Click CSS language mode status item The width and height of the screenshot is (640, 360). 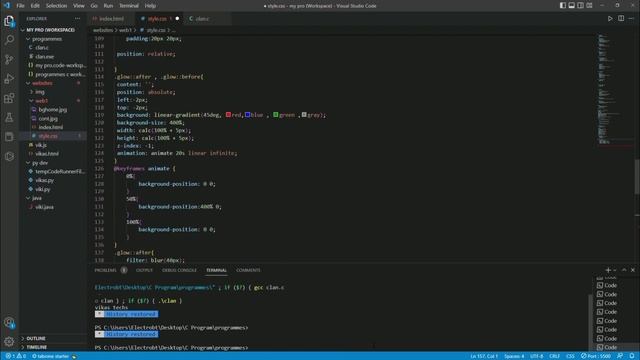click(570, 356)
